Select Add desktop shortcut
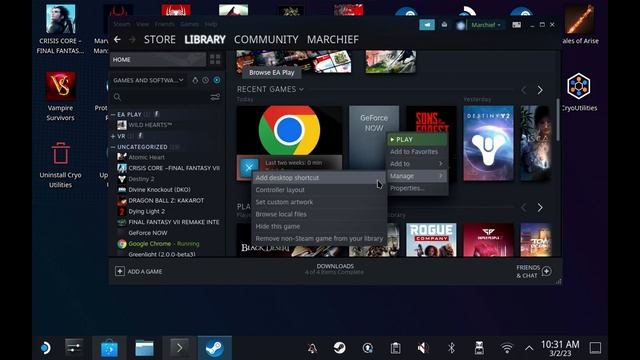The image size is (640, 360). tap(319, 178)
